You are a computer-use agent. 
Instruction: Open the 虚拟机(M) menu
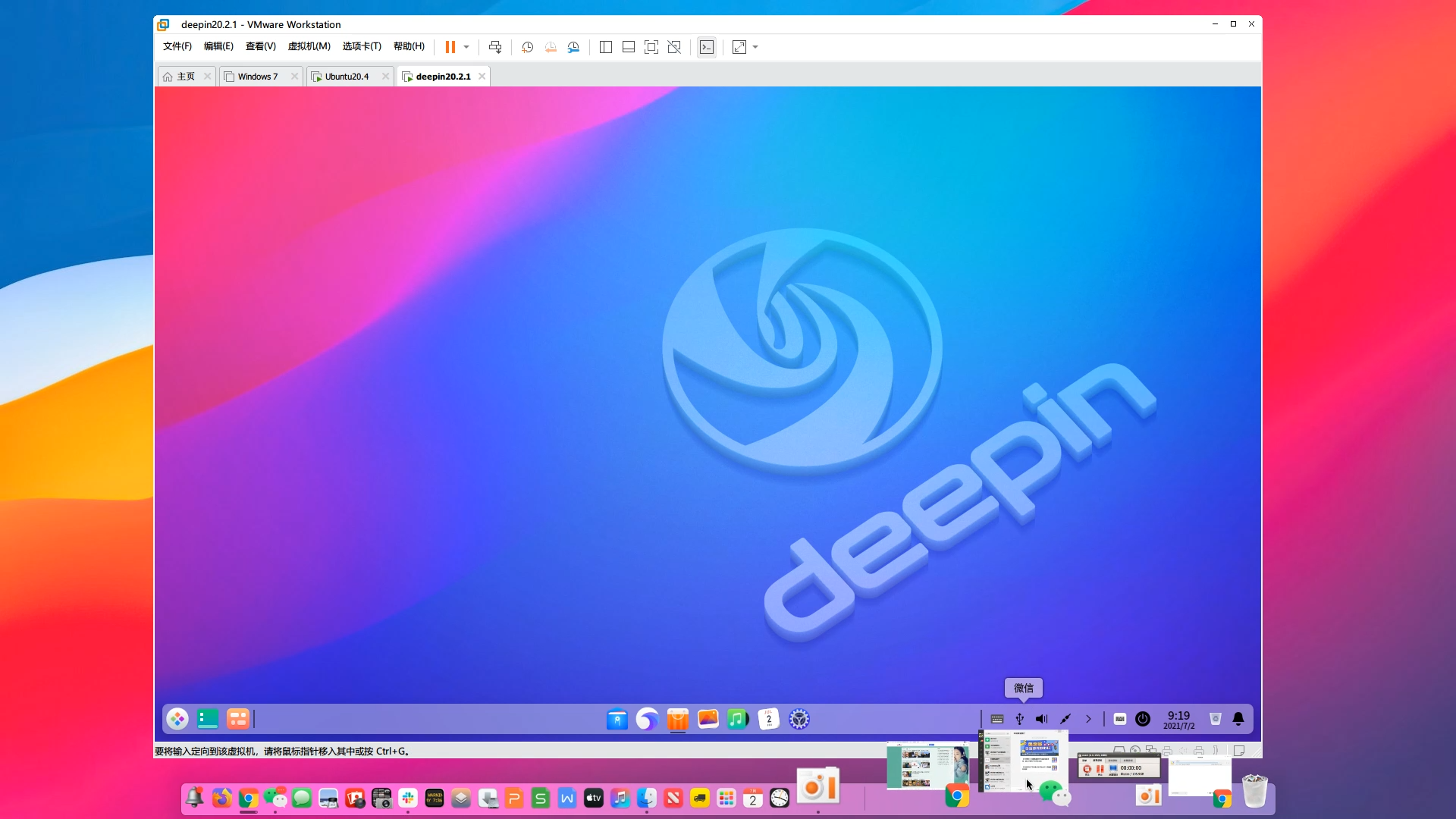tap(309, 46)
